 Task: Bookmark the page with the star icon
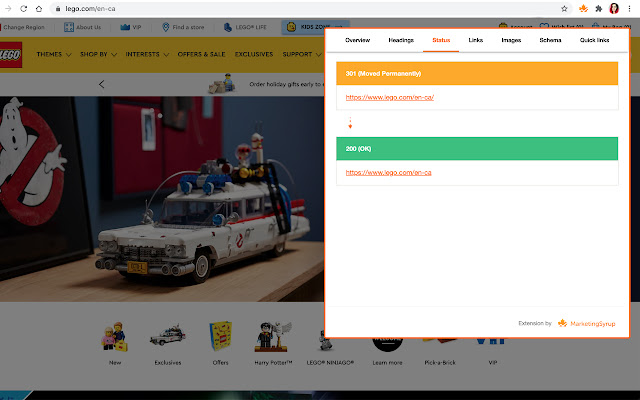click(564, 9)
